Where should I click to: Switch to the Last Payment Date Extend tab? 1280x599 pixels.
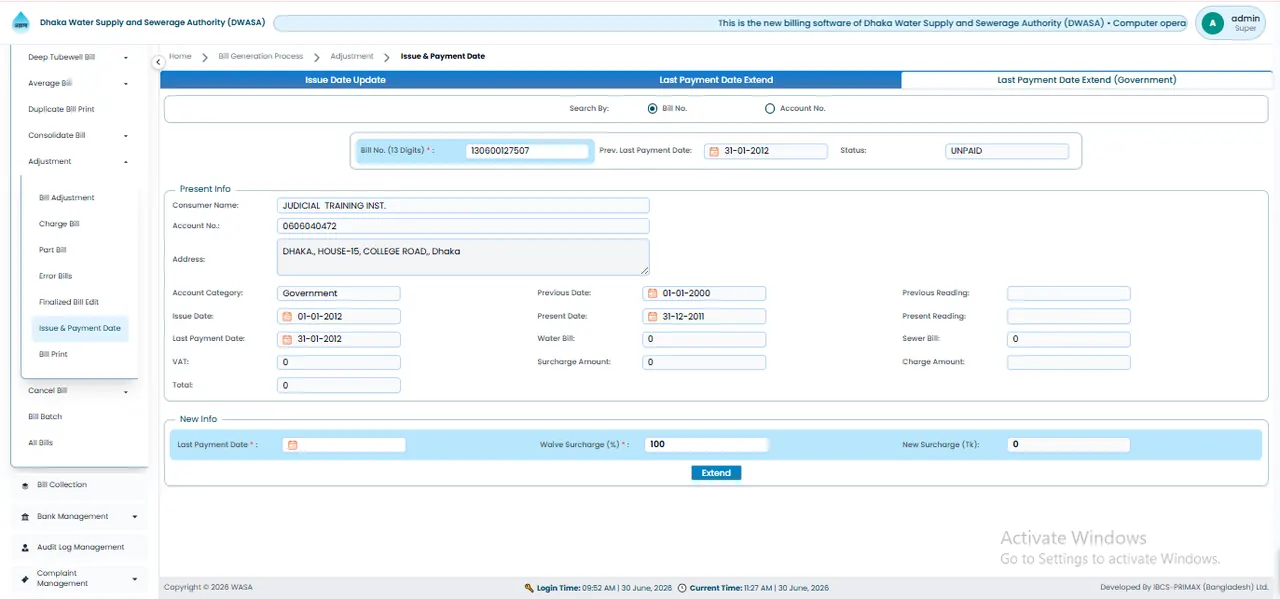(716, 80)
